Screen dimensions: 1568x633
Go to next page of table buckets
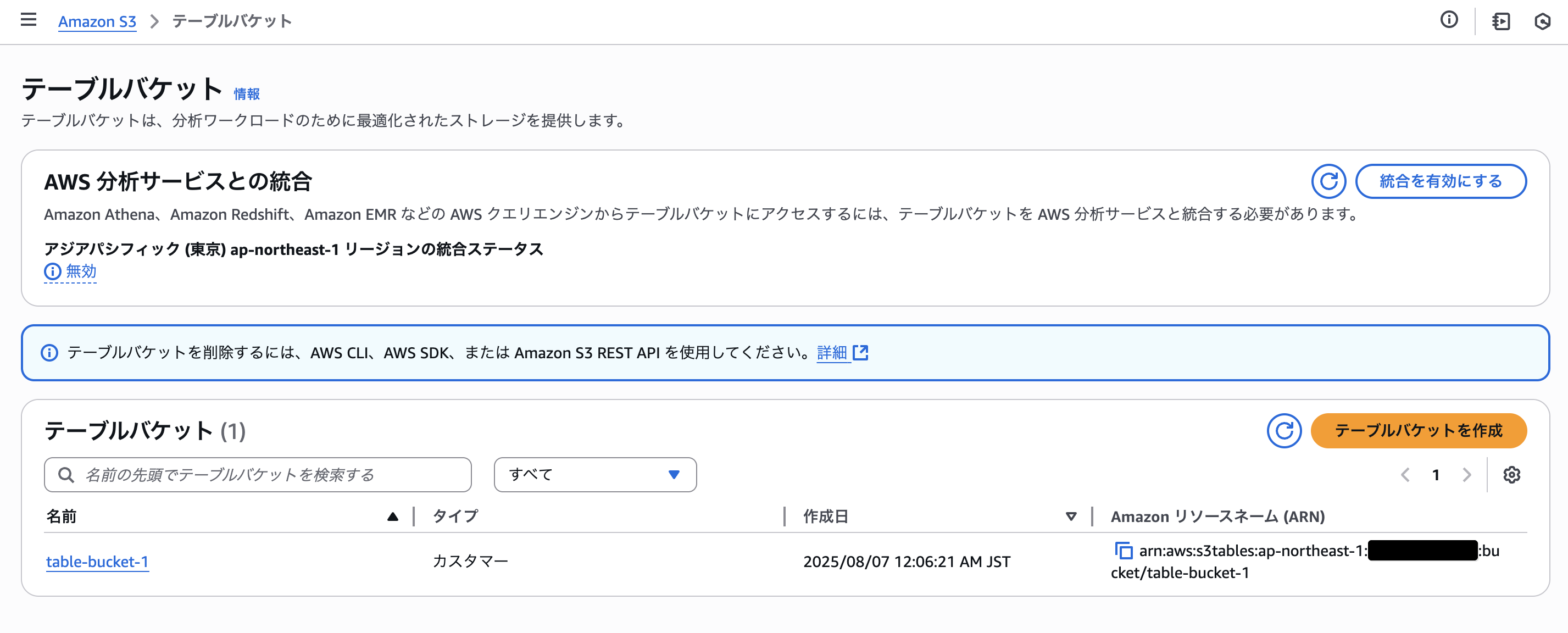[x=1466, y=475]
